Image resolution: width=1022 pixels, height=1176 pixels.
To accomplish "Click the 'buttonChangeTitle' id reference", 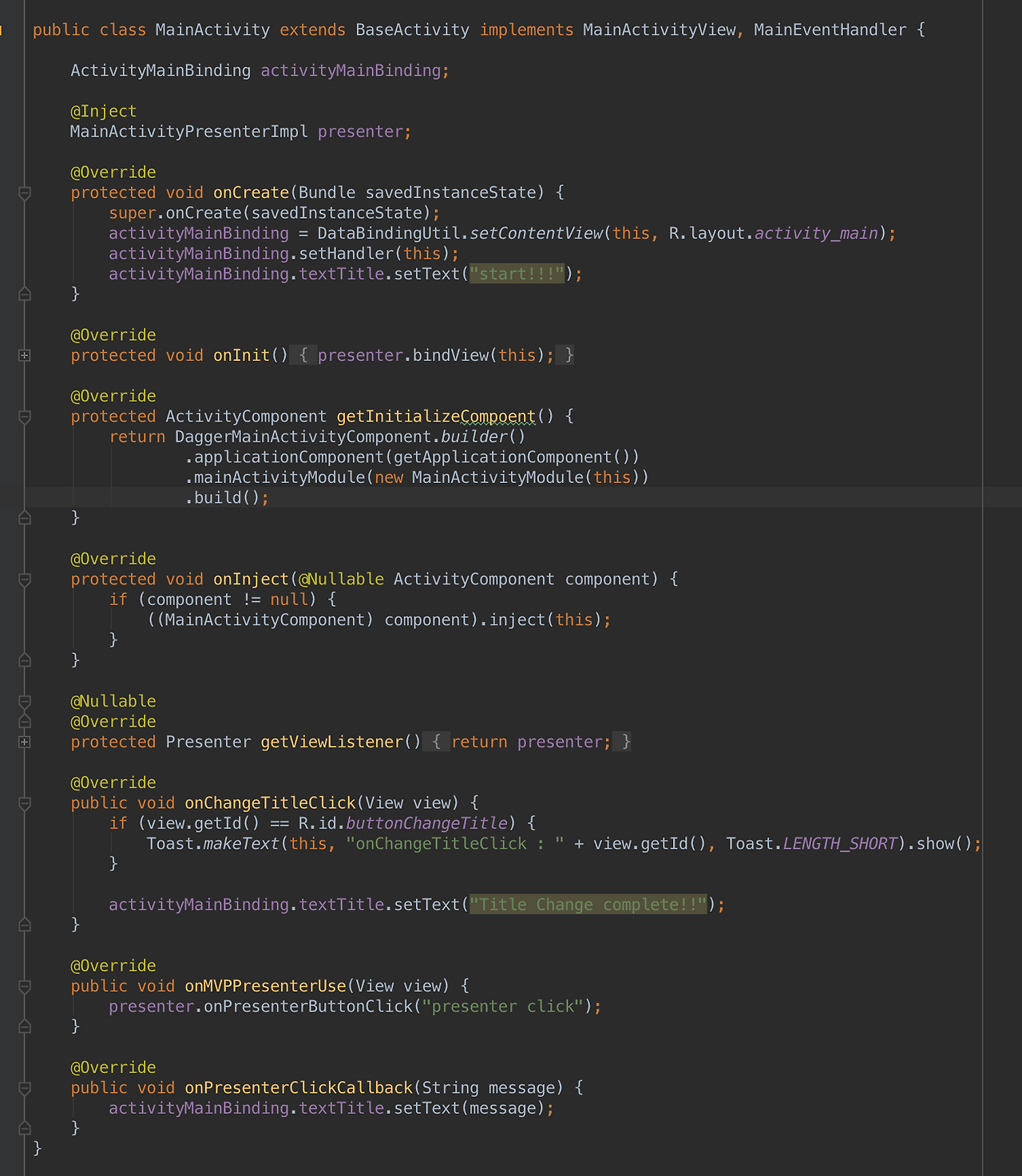I will click(x=426, y=823).
